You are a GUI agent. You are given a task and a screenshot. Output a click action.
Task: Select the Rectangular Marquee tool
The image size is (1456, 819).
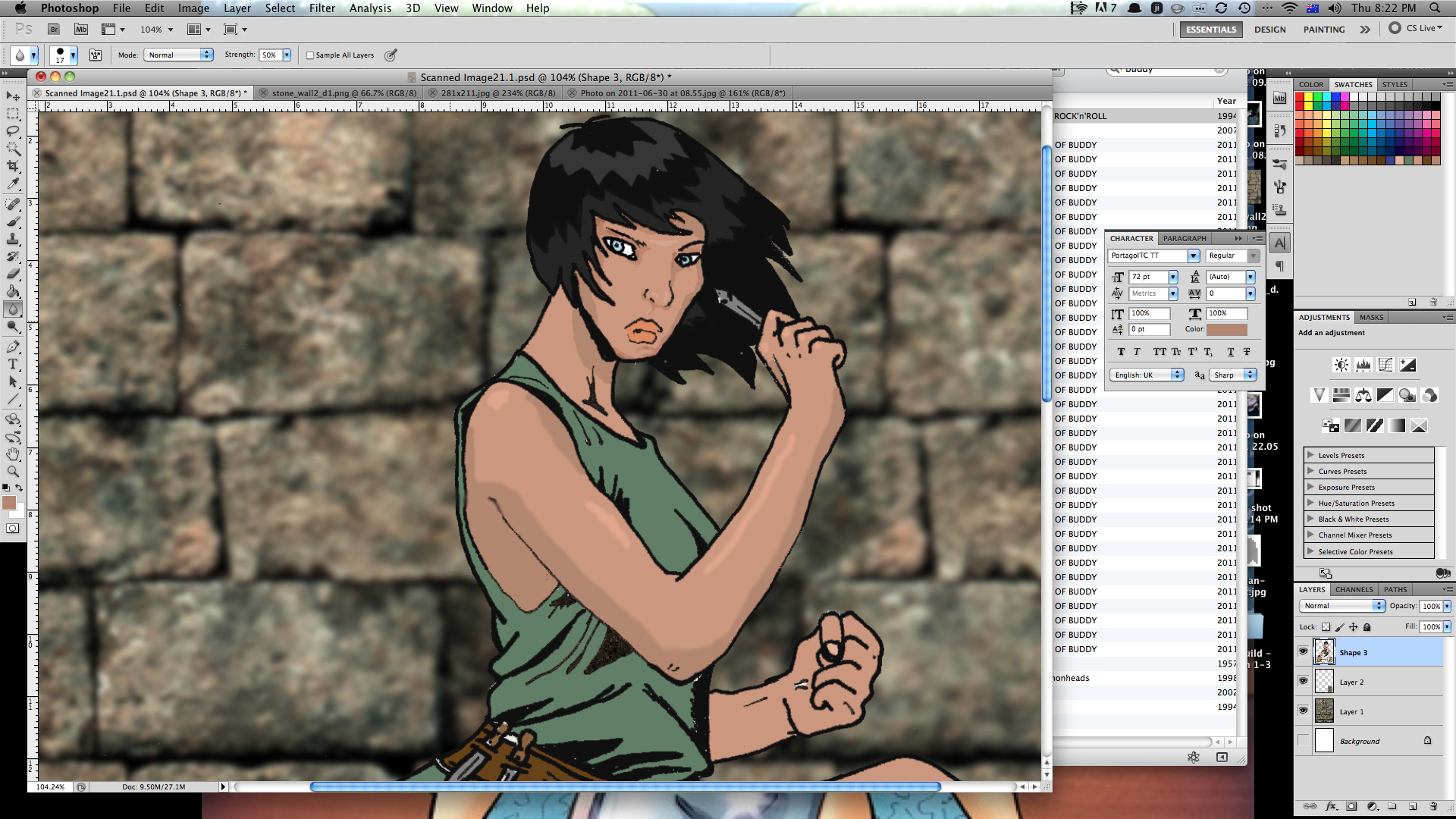click(x=13, y=114)
